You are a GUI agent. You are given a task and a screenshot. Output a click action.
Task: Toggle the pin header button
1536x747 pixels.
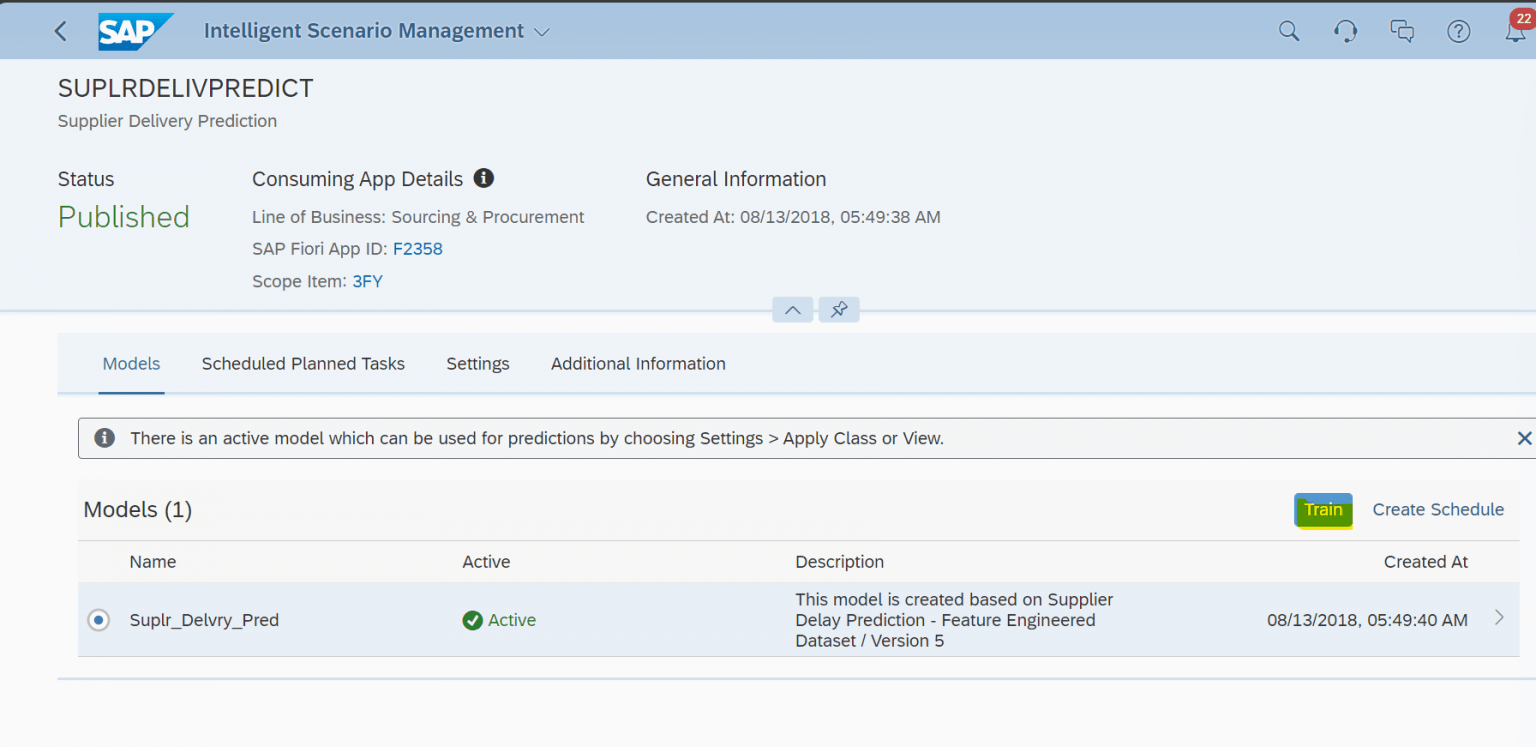(x=838, y=309)
